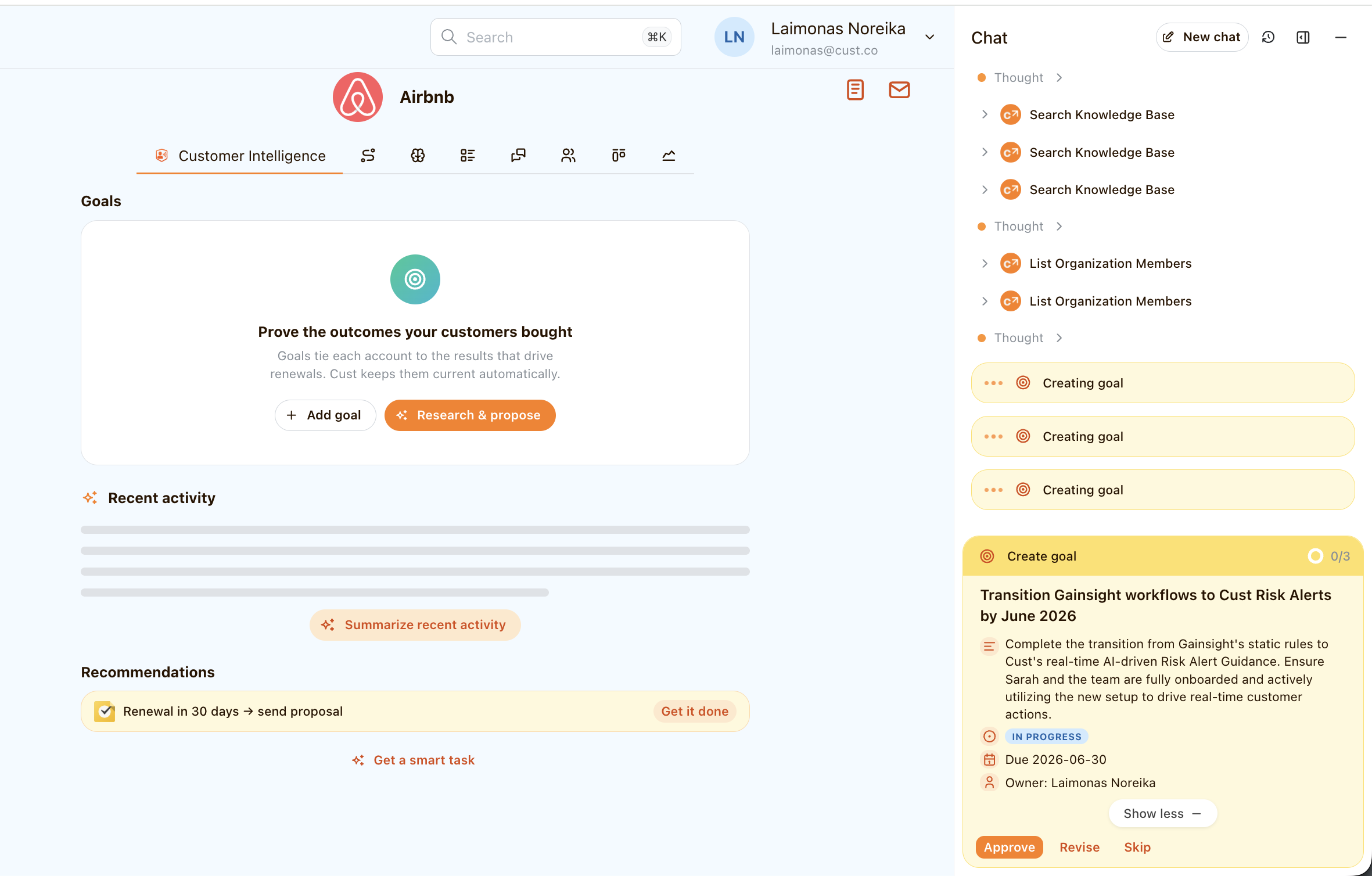
Task: Click the search magnifier icon
Action: point(449,37)
